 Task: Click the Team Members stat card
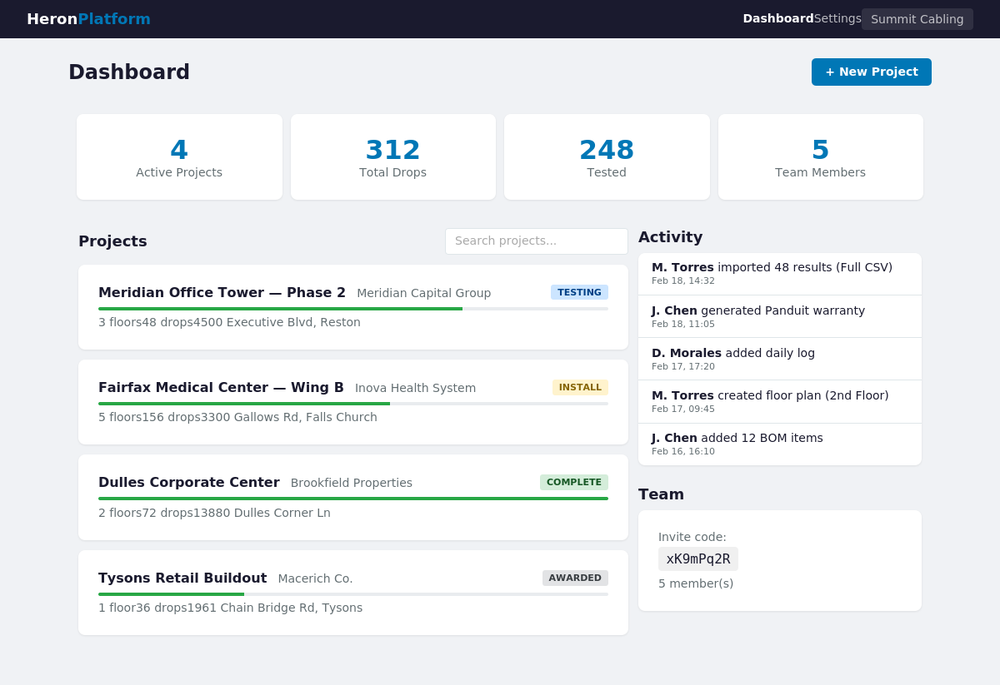tap(820, 156)
